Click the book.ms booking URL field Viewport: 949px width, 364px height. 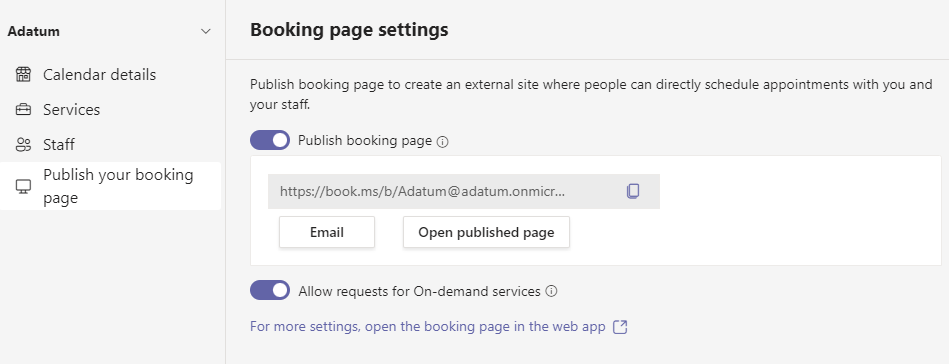coord(464,191)
